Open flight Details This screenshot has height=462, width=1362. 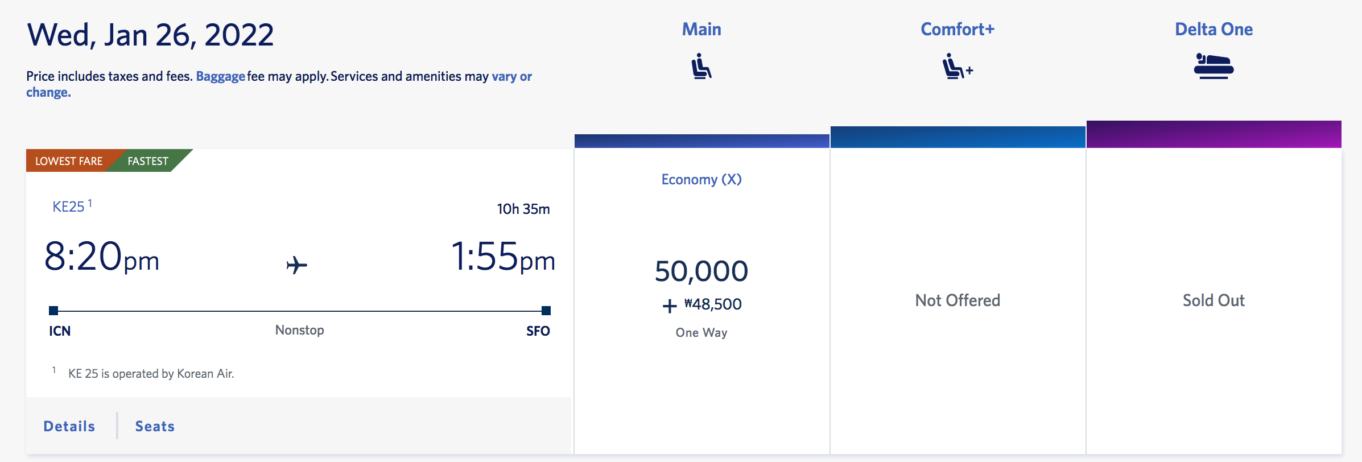pos(69,426)
